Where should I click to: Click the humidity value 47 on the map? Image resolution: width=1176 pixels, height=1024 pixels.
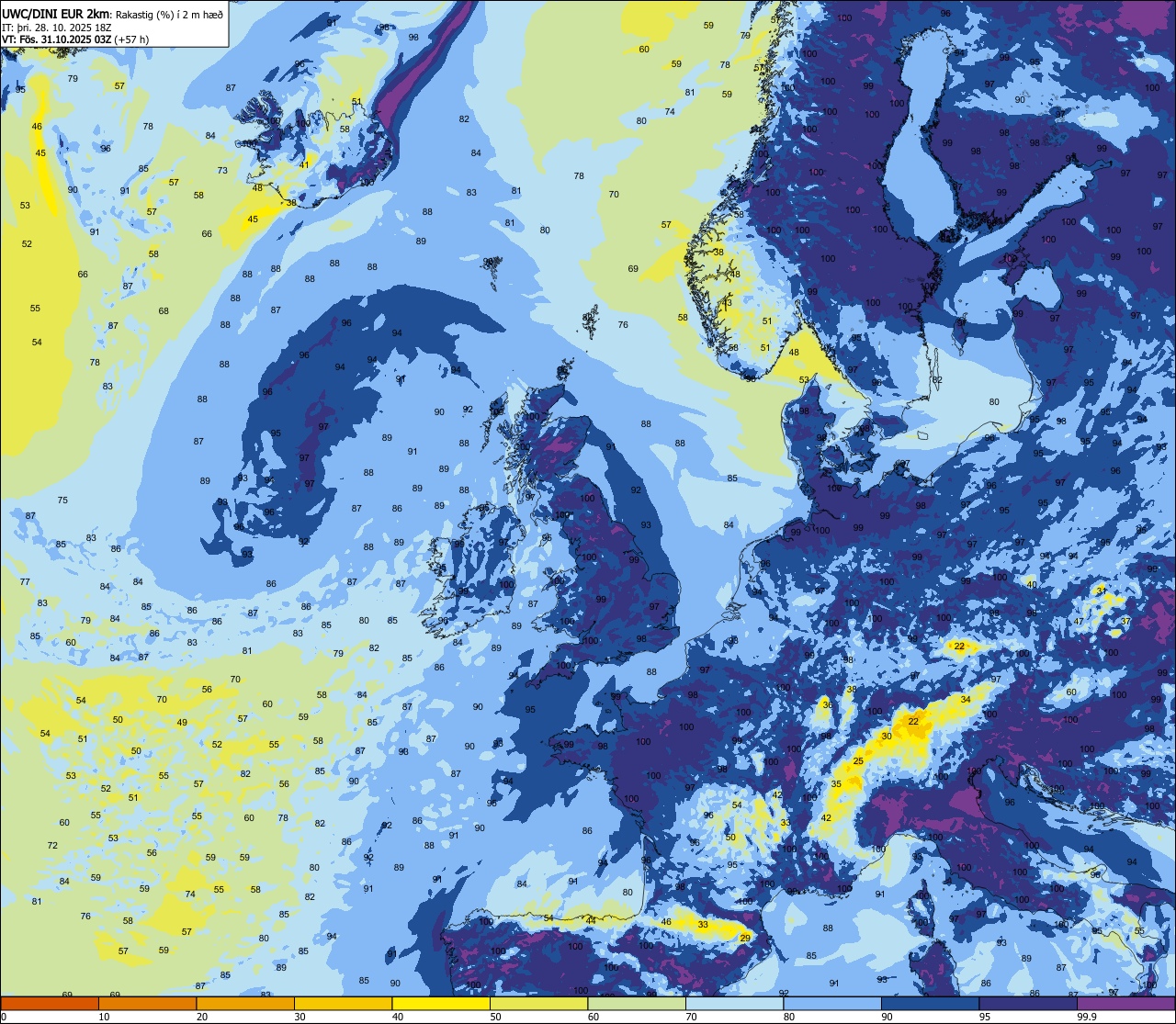click(x=1080, y=622)
